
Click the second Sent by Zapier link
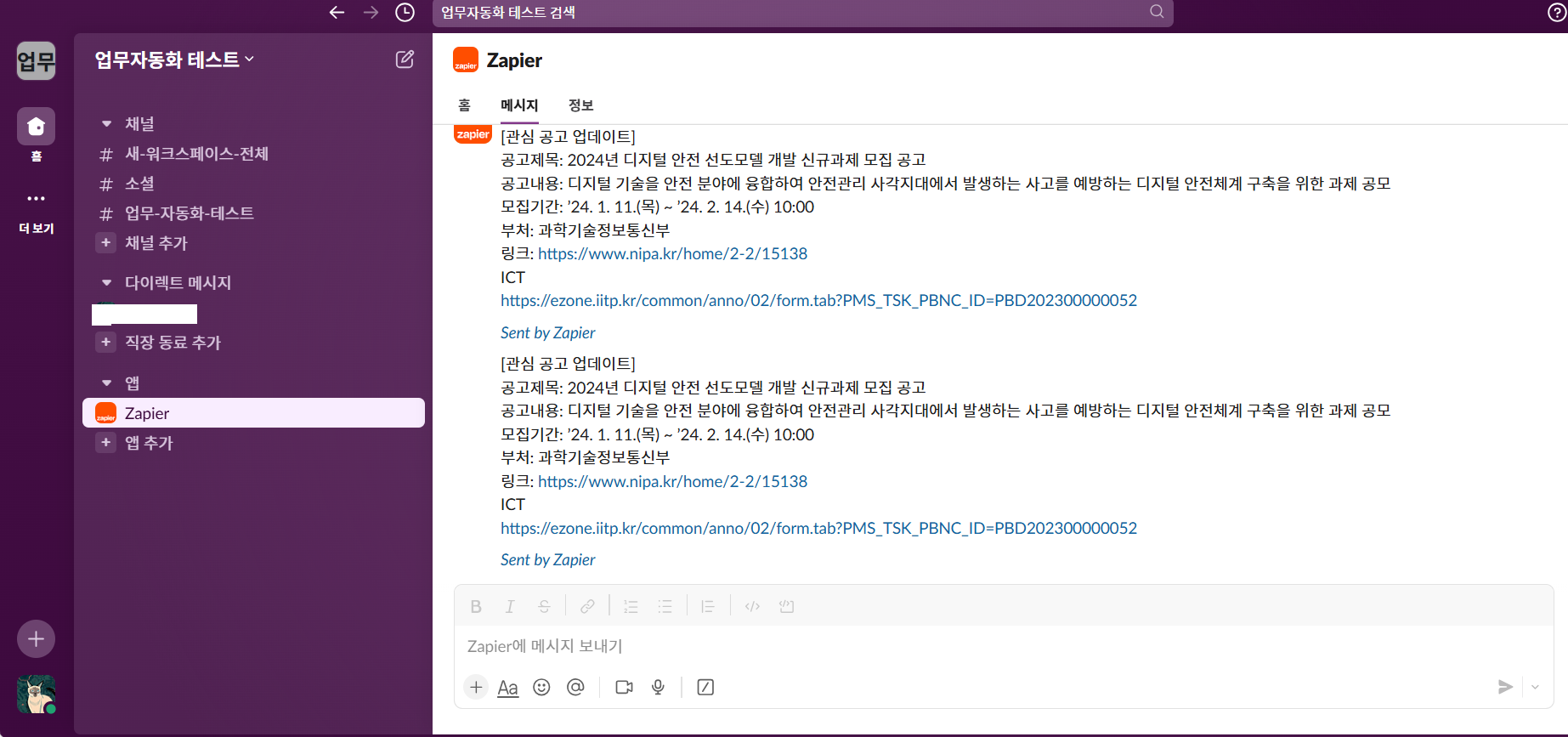point(547,559)
